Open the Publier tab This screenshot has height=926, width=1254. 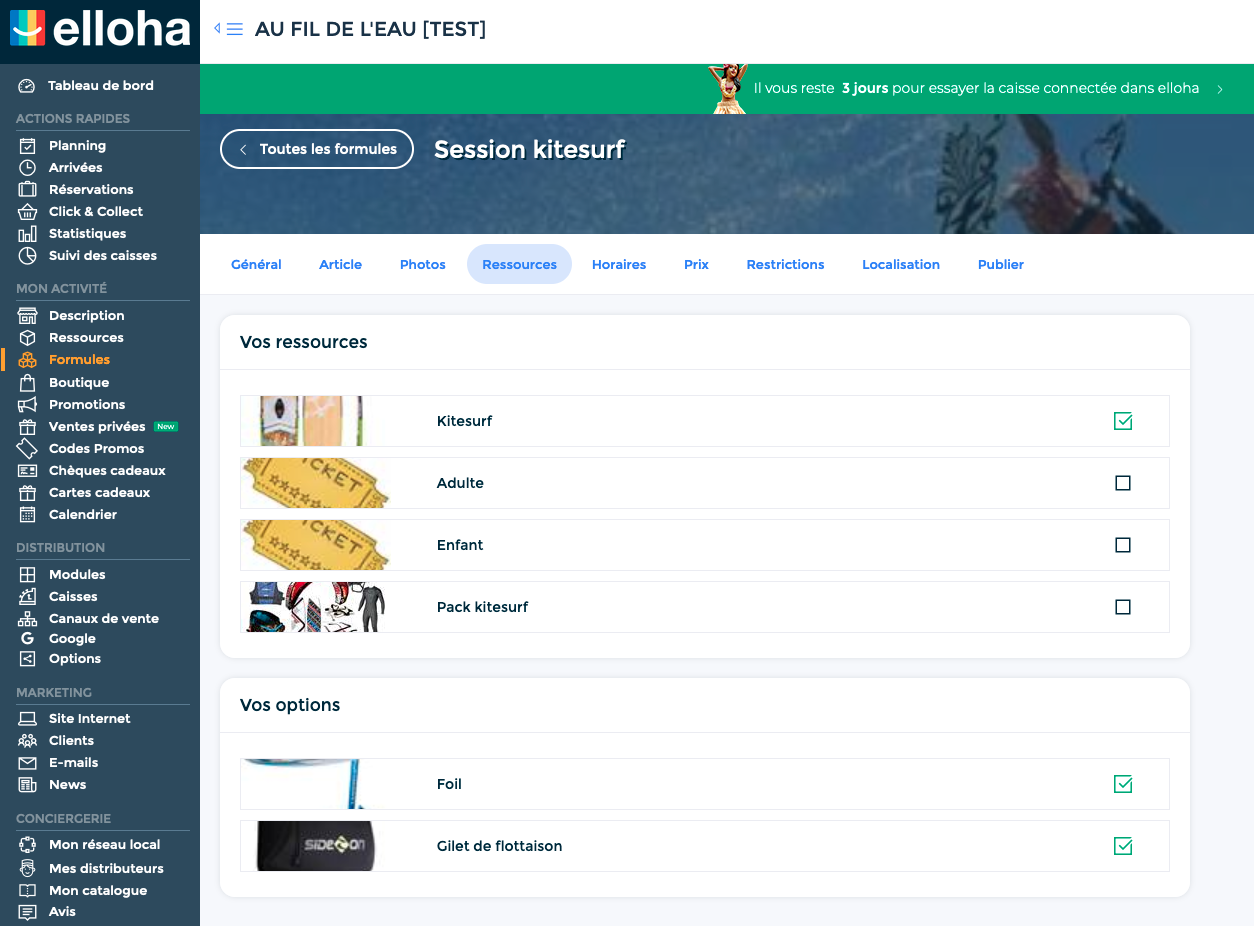point(1001,264)
